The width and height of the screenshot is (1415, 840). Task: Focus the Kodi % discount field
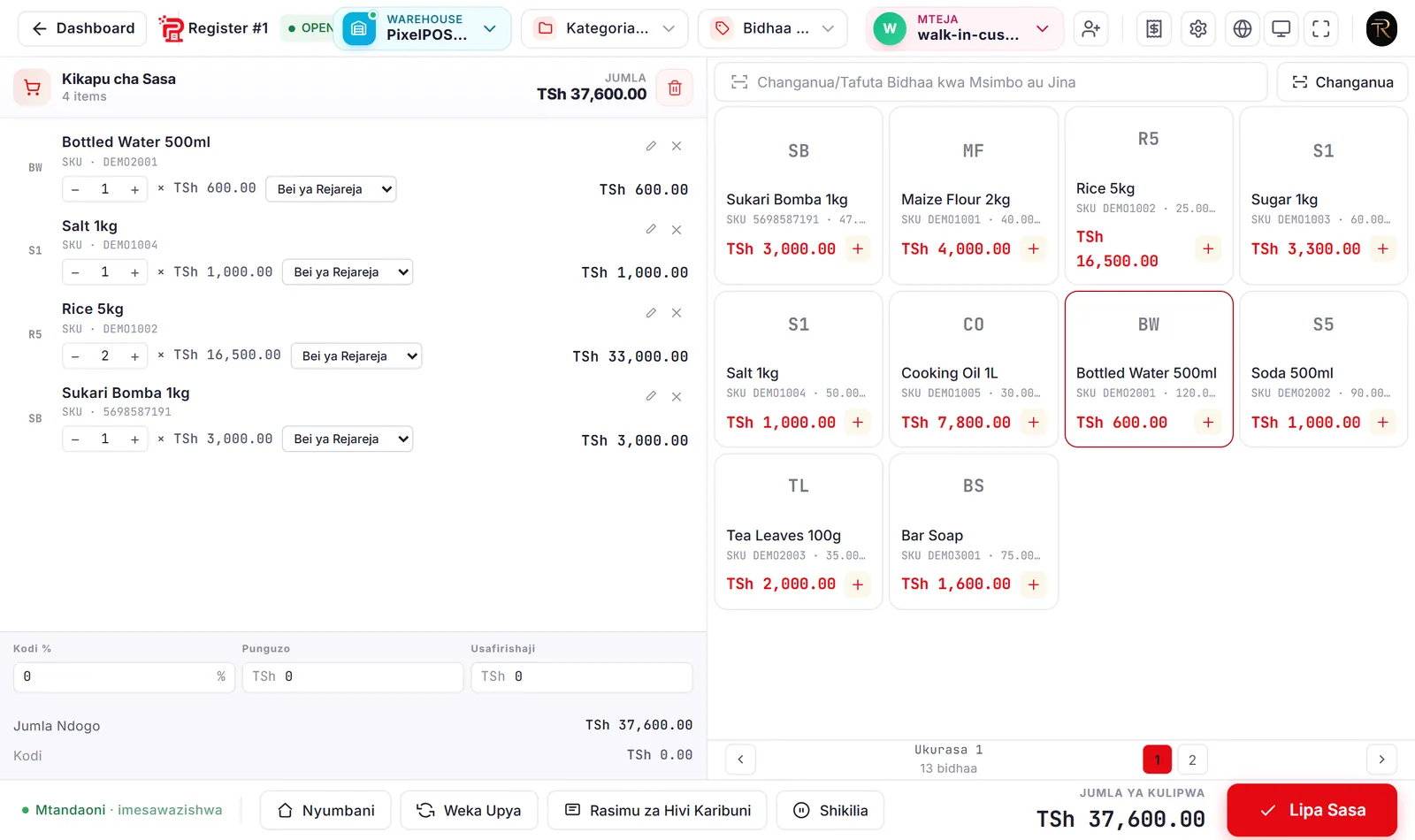point(124,677)
